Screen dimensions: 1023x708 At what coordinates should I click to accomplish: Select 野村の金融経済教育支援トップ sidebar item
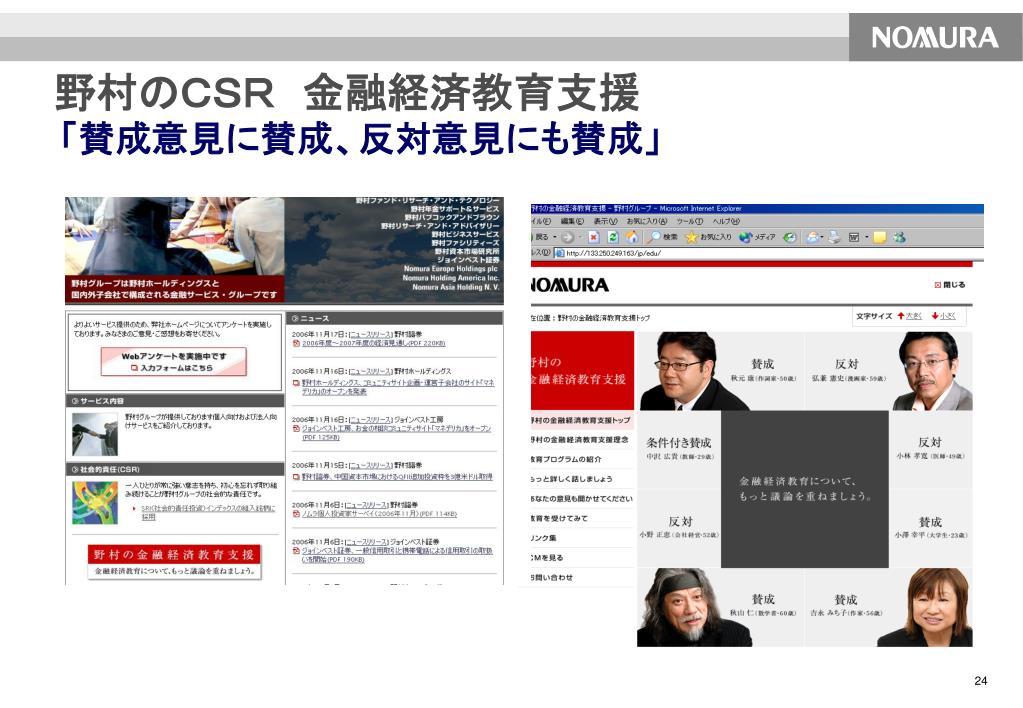pyautogui.click(x=581, y=420)
